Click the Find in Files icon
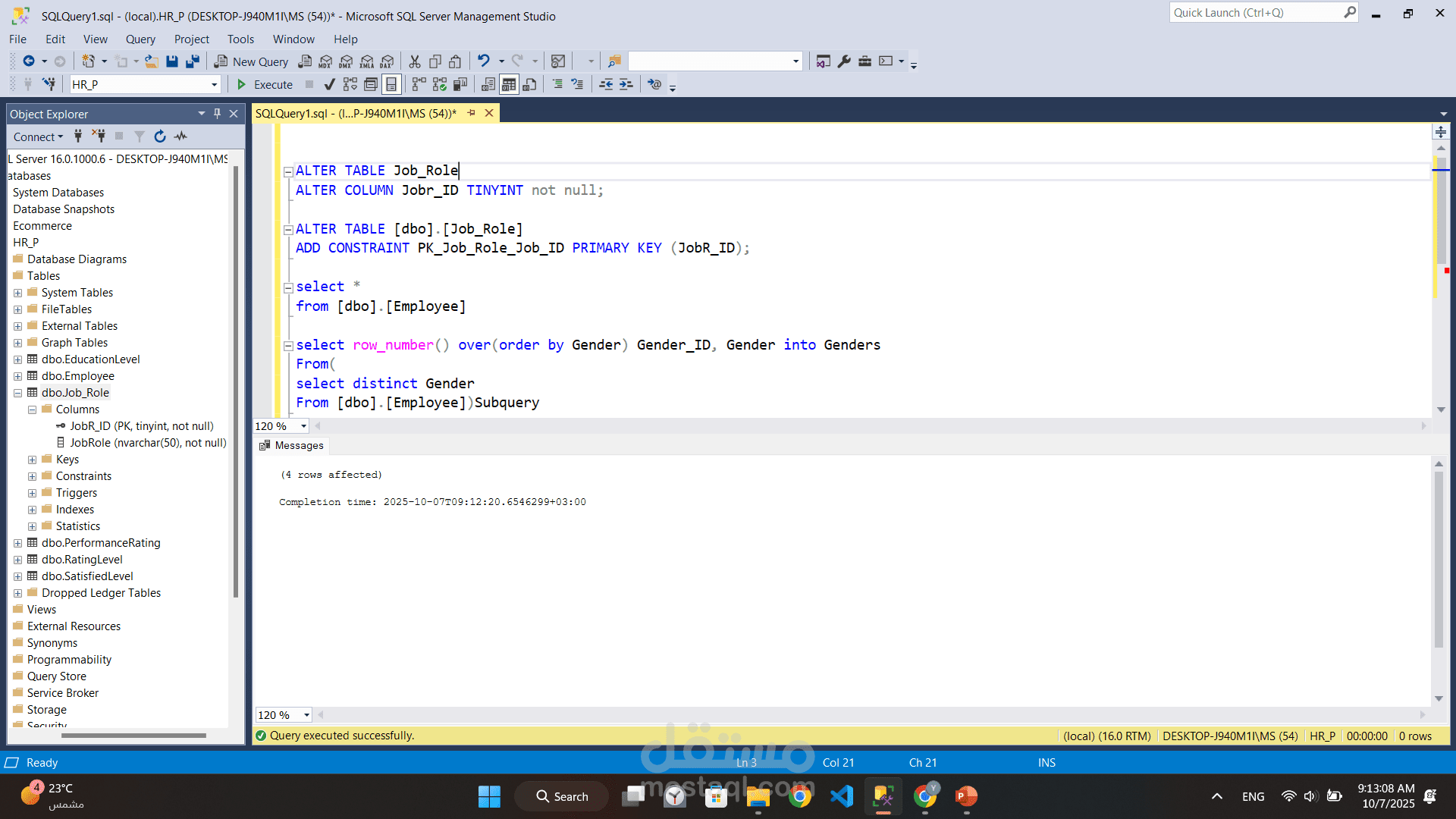This screenshot has height=819, width=1456. tap(614, 61)
